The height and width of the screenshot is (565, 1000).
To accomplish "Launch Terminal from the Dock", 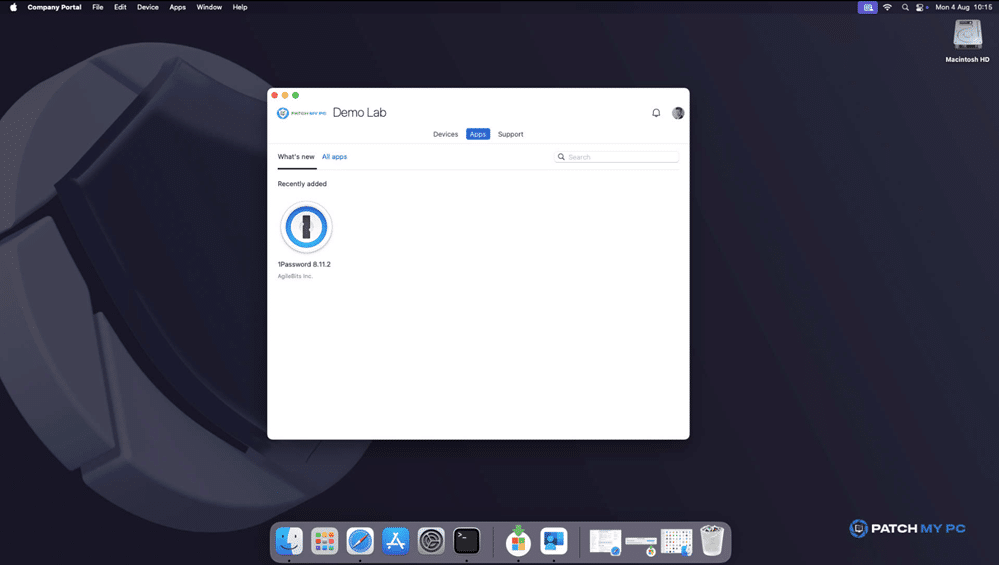I will [x=467, y=541].
